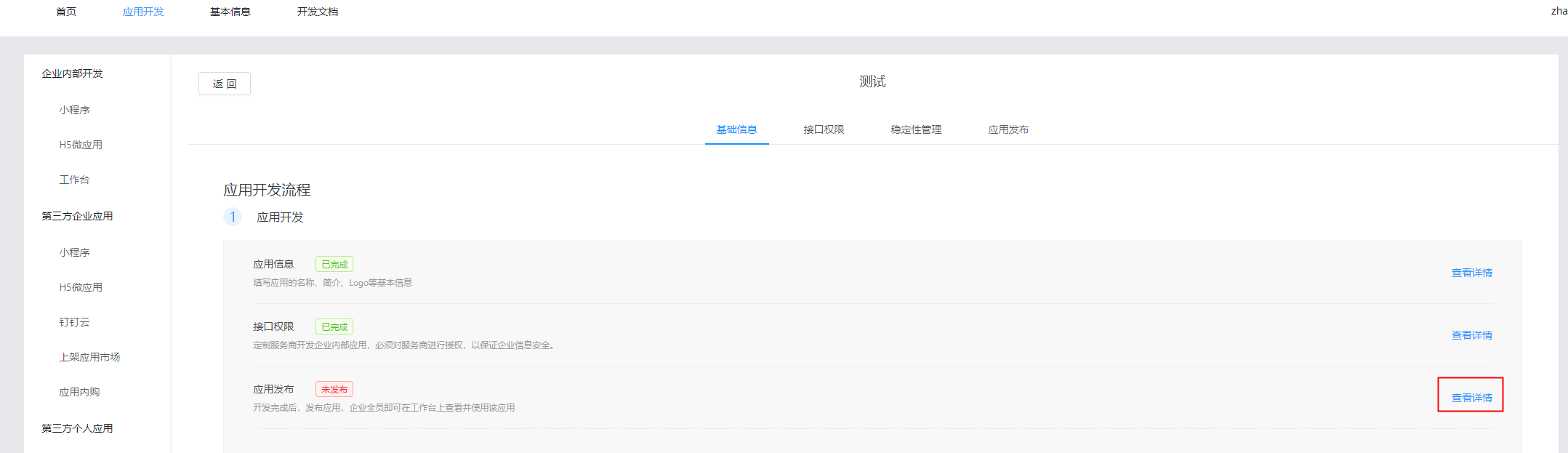The width and height of the screenshot is (1568, 453).
Task: Select 应用开发 in top navigation
Action: (143, 12)
